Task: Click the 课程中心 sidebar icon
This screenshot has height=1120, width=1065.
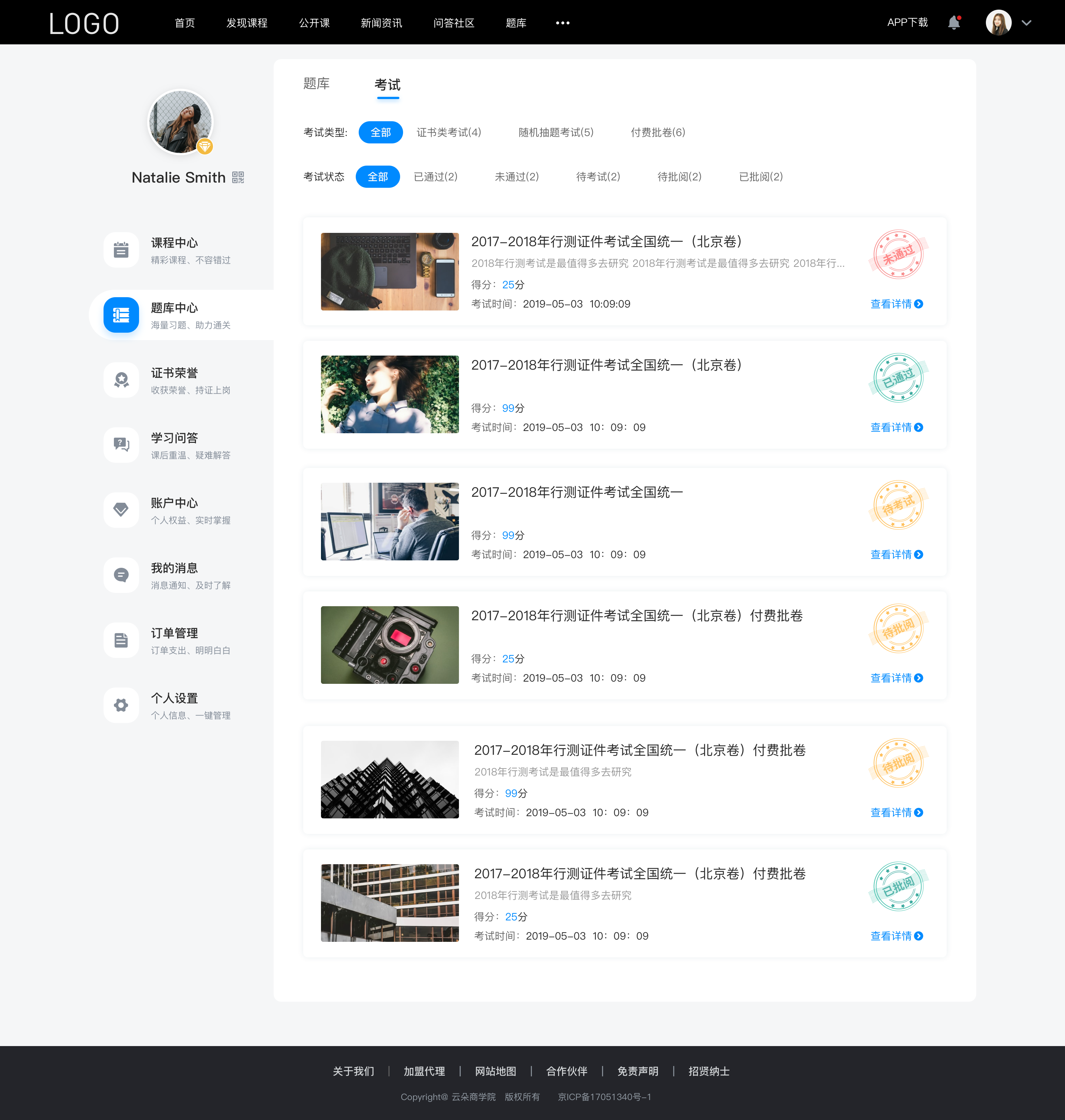Action: click(x=121, y=249)
